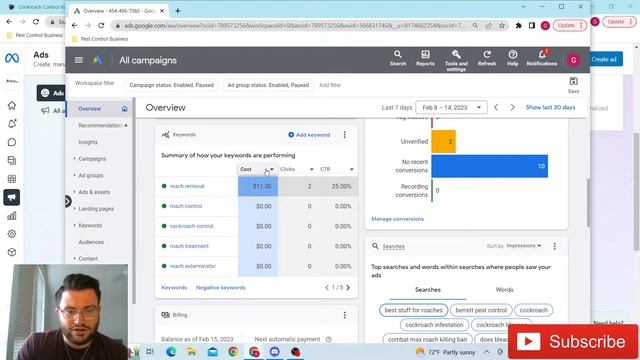Click the roach removal keyword
The height and width of the screenshot is (360, 640).
click(187, 186)
